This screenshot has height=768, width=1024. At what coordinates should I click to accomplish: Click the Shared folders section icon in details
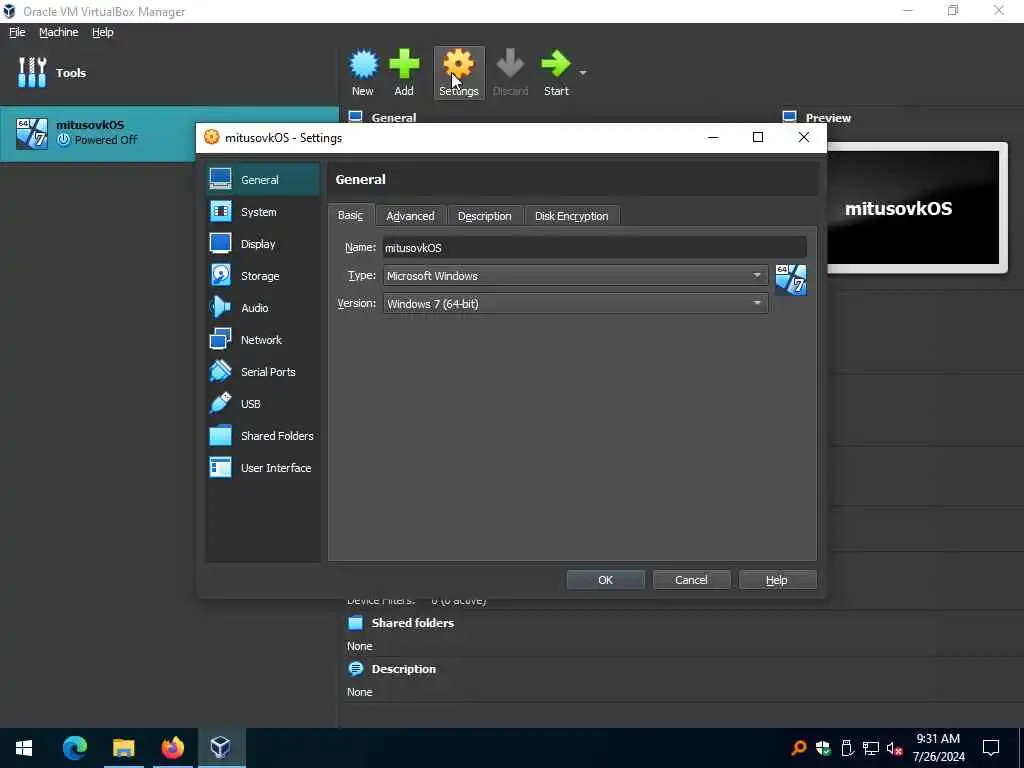point(356,622)
